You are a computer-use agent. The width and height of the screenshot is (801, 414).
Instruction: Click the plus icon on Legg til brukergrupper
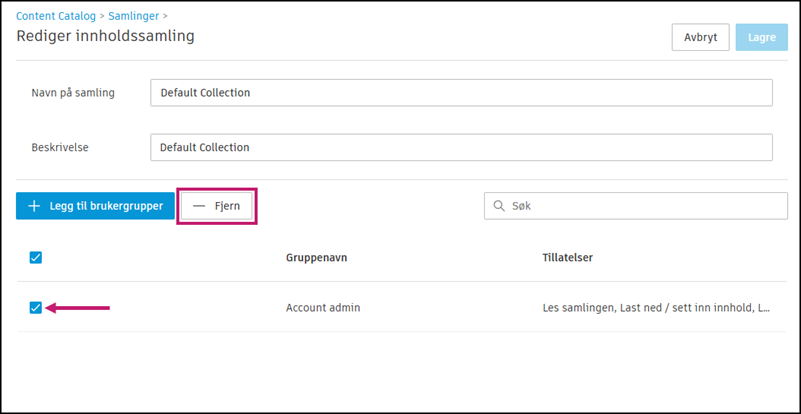pyautogui.click(x=34, y=206)
